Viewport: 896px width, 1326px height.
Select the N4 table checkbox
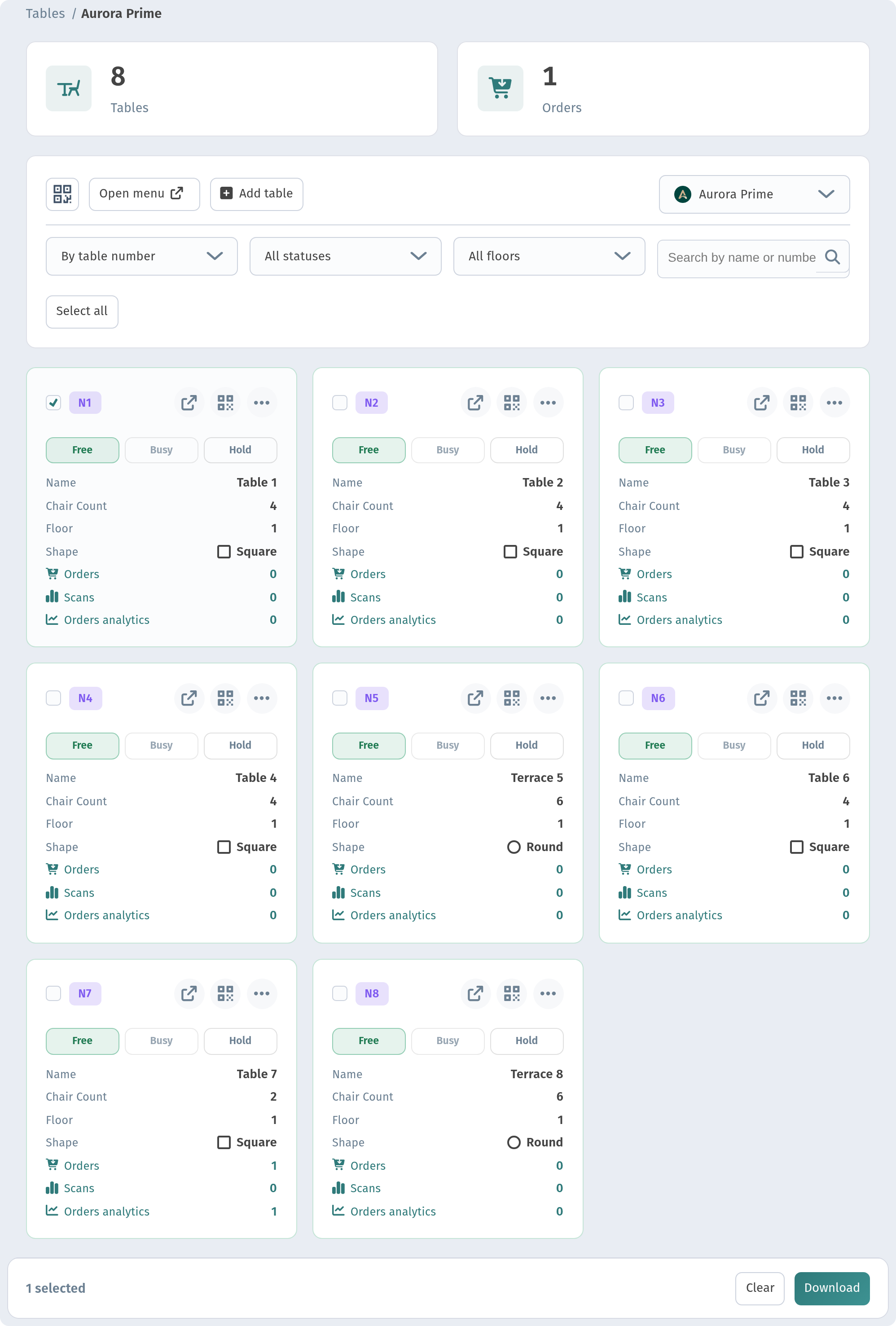[x=54, y=698]
